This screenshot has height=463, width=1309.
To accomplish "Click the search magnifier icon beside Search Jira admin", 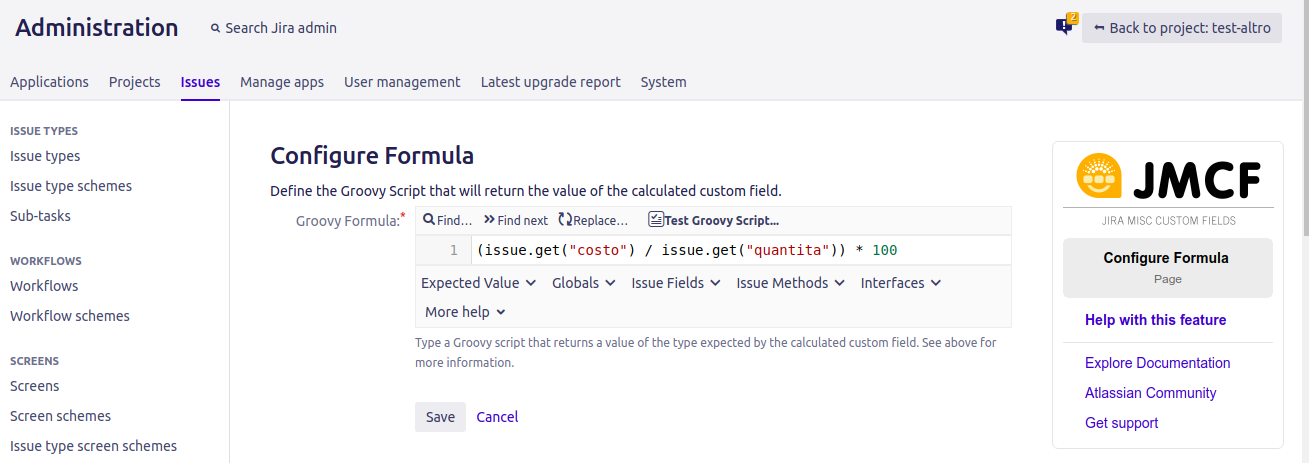I will 215,29.
